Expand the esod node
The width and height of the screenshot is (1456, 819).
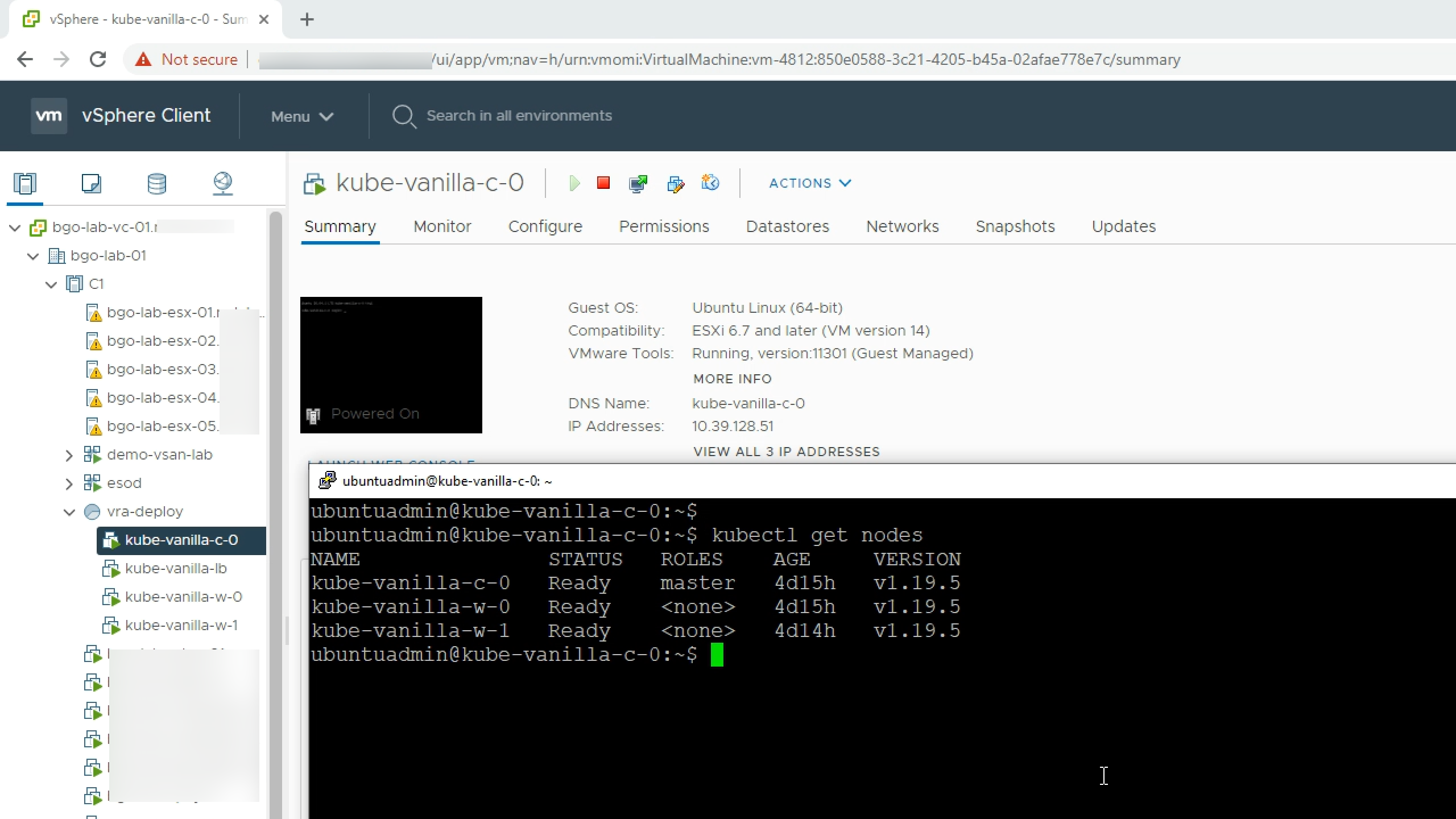coord(69,484)
